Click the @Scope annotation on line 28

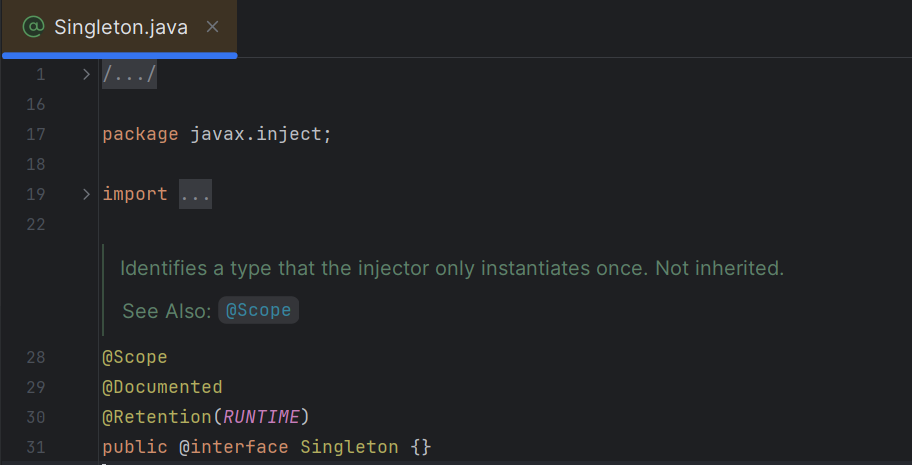pos(134,357)
